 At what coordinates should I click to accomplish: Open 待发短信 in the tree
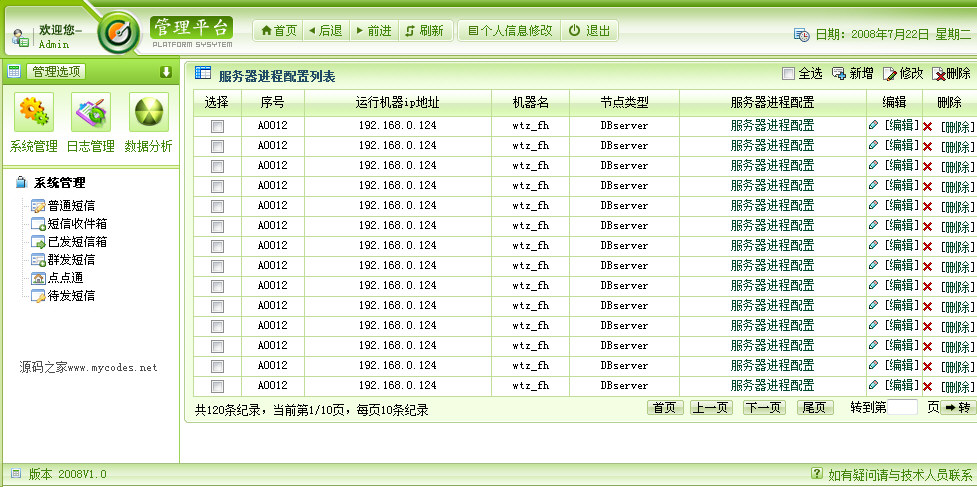tap(71, 296)
